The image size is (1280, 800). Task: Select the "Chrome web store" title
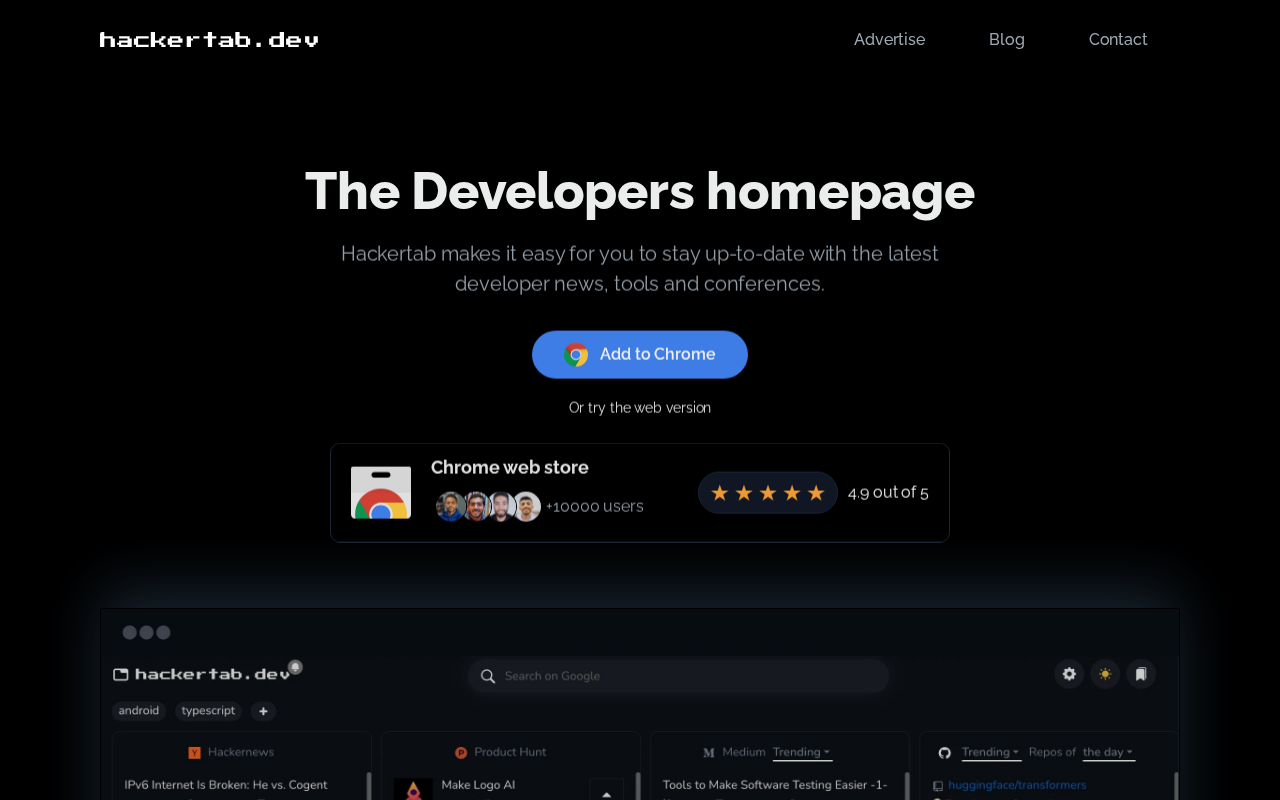tap(510, 467)
